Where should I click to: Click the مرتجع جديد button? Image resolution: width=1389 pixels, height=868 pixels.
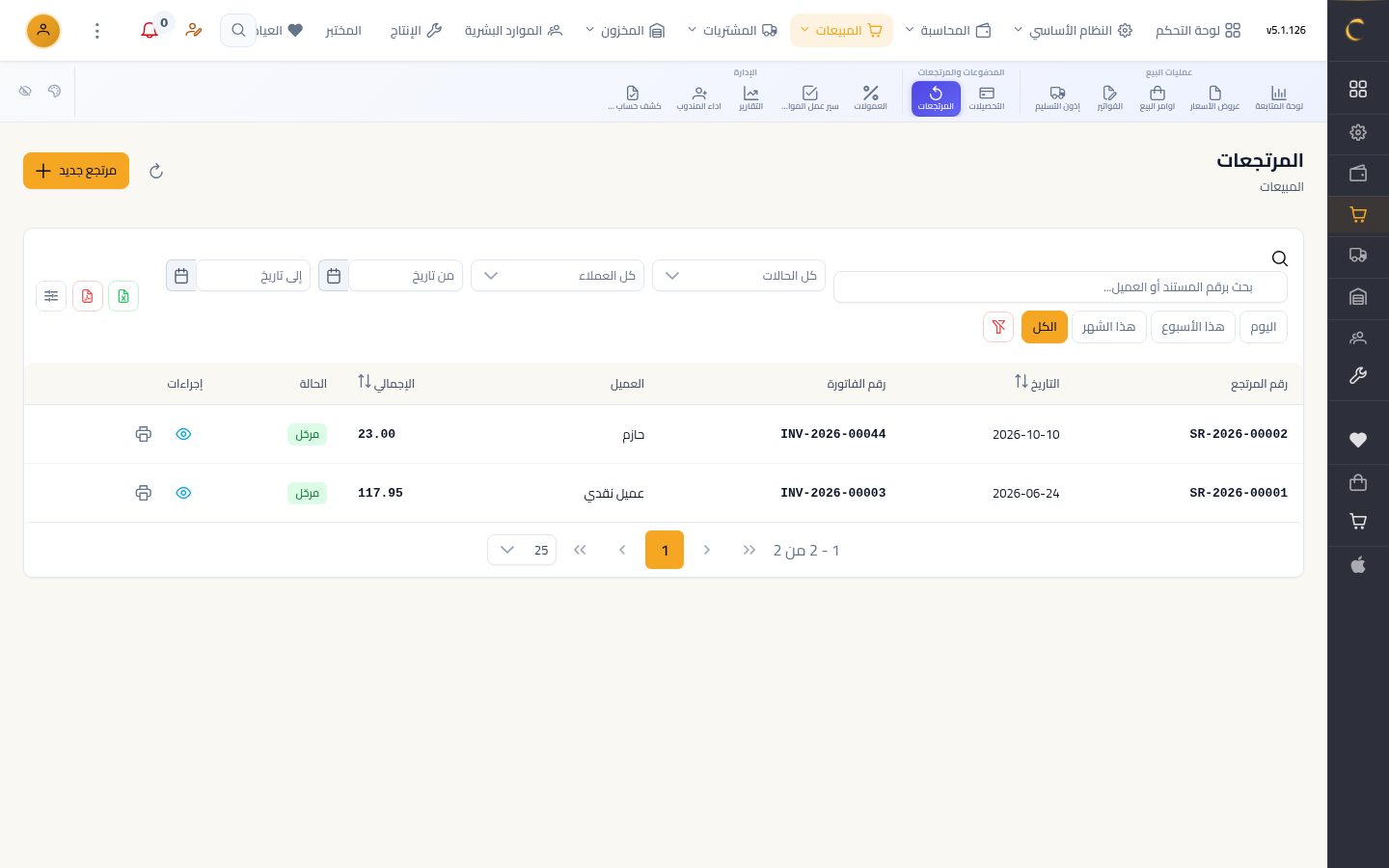[76, 171]
